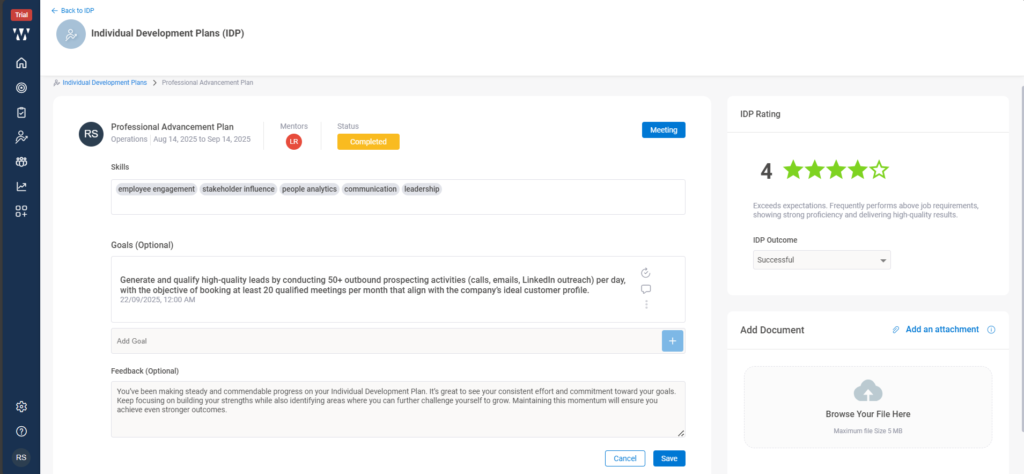This screenshot has height=474, width=1024.
Task: Click Back to IDP link
Action: (x=72, y=10)
